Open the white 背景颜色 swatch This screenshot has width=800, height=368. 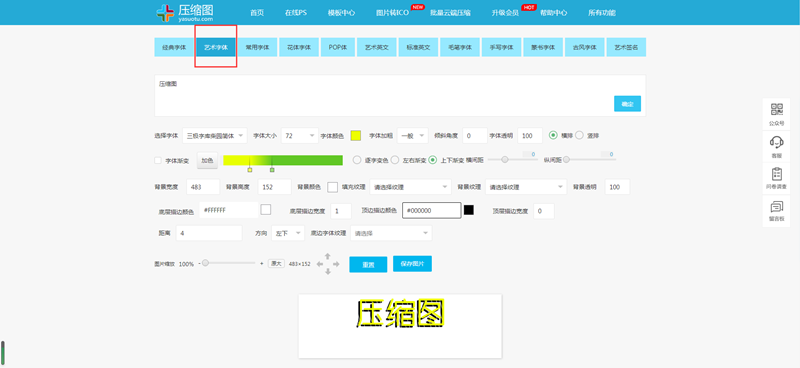point(333,187)
